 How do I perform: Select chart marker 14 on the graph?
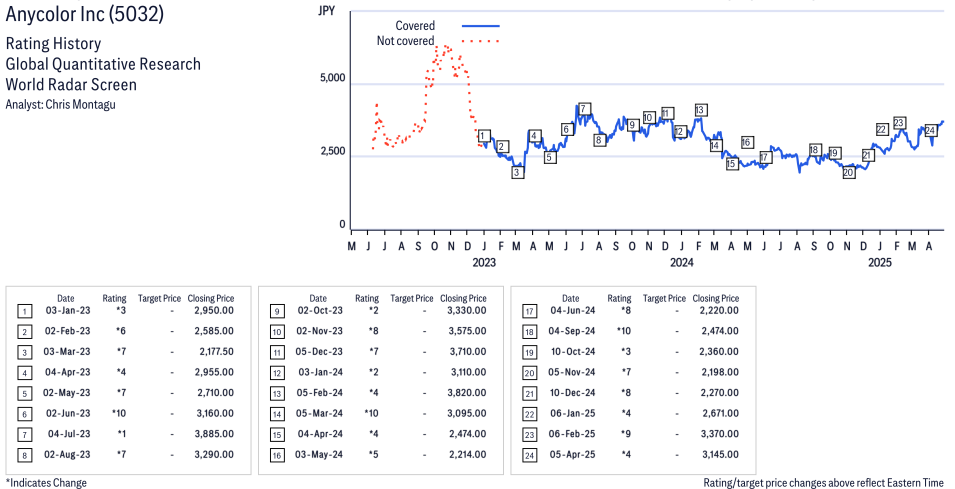tap(715, 146)
